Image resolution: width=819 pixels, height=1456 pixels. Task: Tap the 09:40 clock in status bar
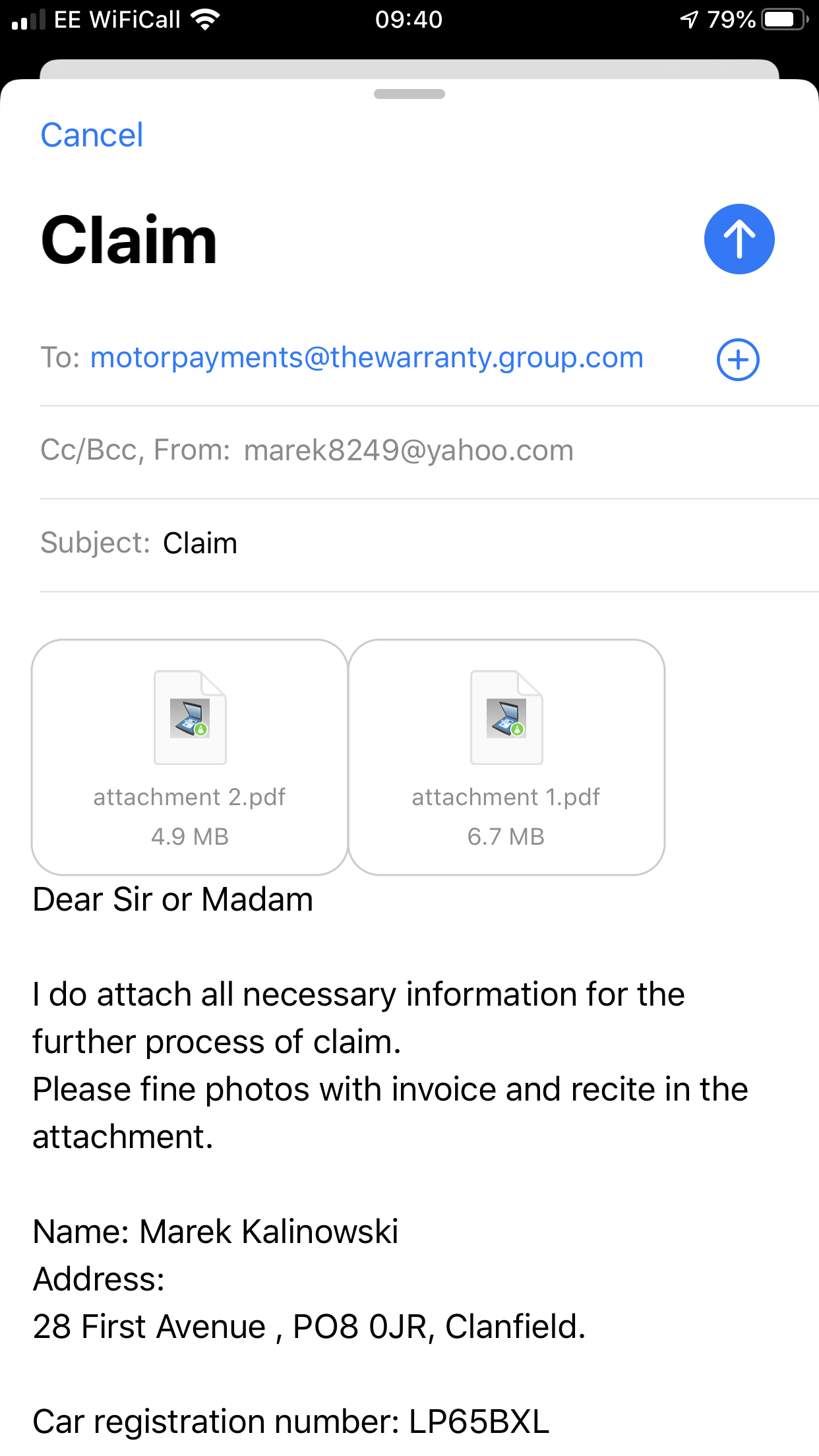[x=409, y=20]
